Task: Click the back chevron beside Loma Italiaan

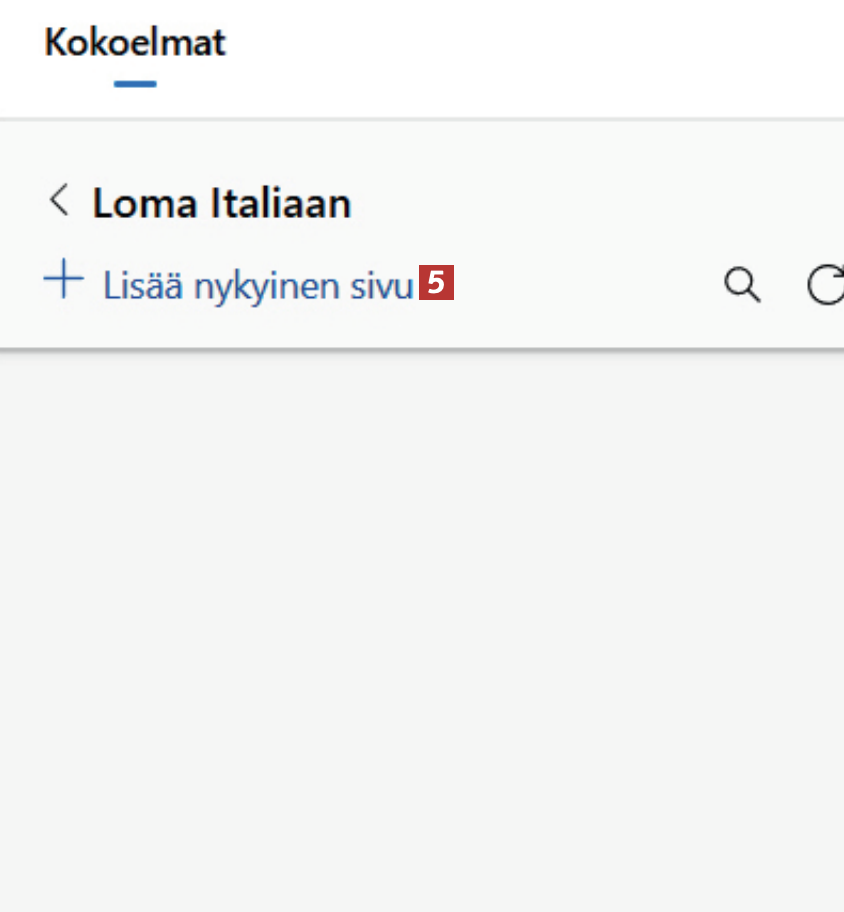Action: [x=60, y=201]
